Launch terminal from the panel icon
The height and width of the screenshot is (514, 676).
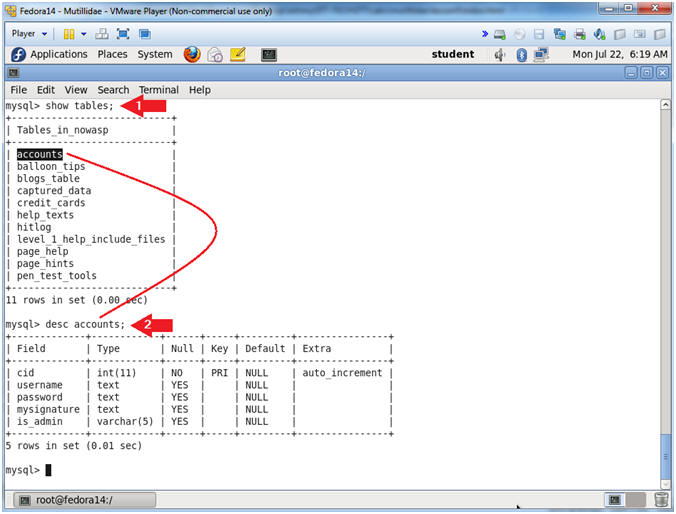click(269, 55)
